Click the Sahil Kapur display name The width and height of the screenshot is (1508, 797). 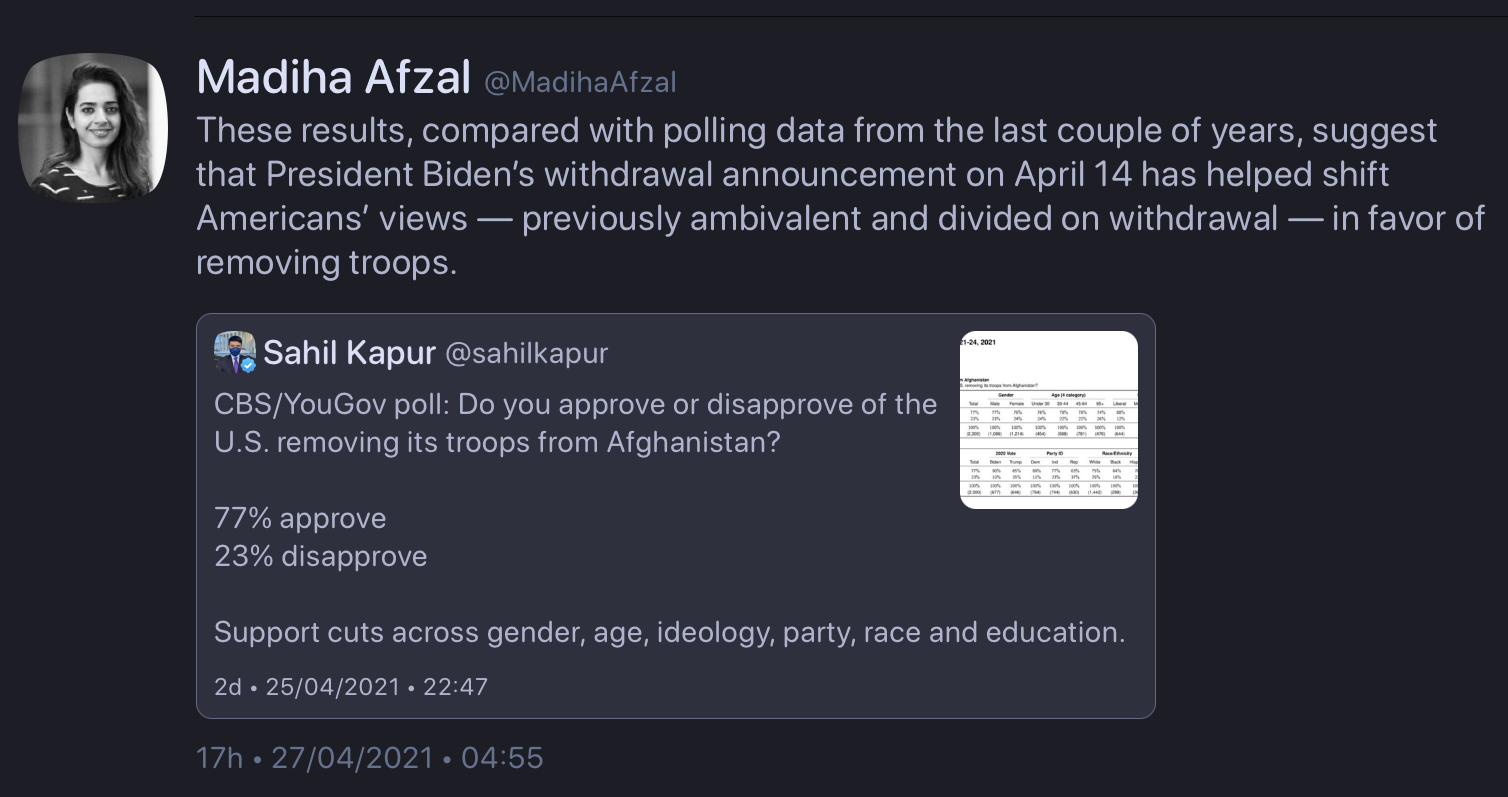[350, 353]
